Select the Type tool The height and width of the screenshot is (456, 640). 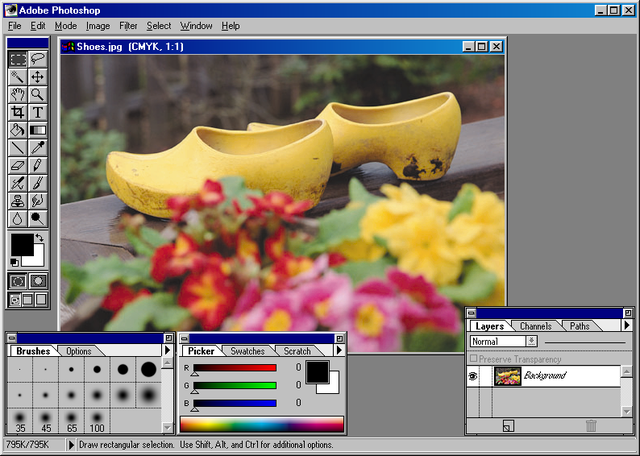(x=38, y=112)
